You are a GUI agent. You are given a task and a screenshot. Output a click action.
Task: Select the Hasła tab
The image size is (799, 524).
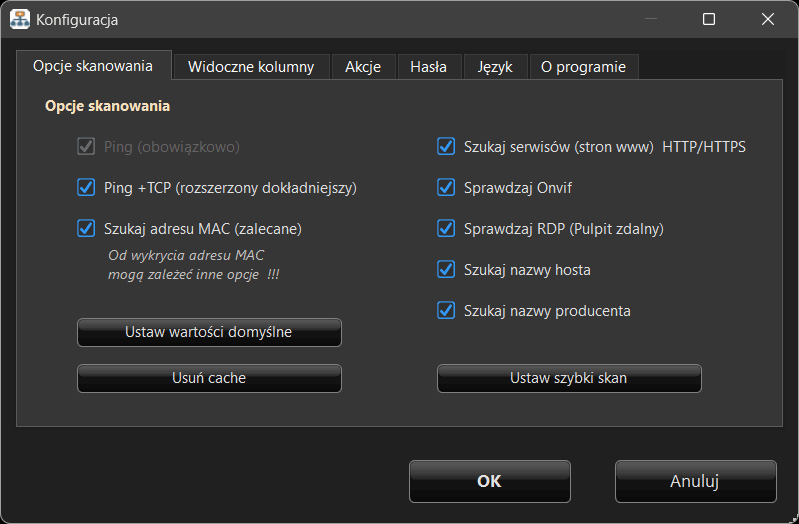click(428, 67)
